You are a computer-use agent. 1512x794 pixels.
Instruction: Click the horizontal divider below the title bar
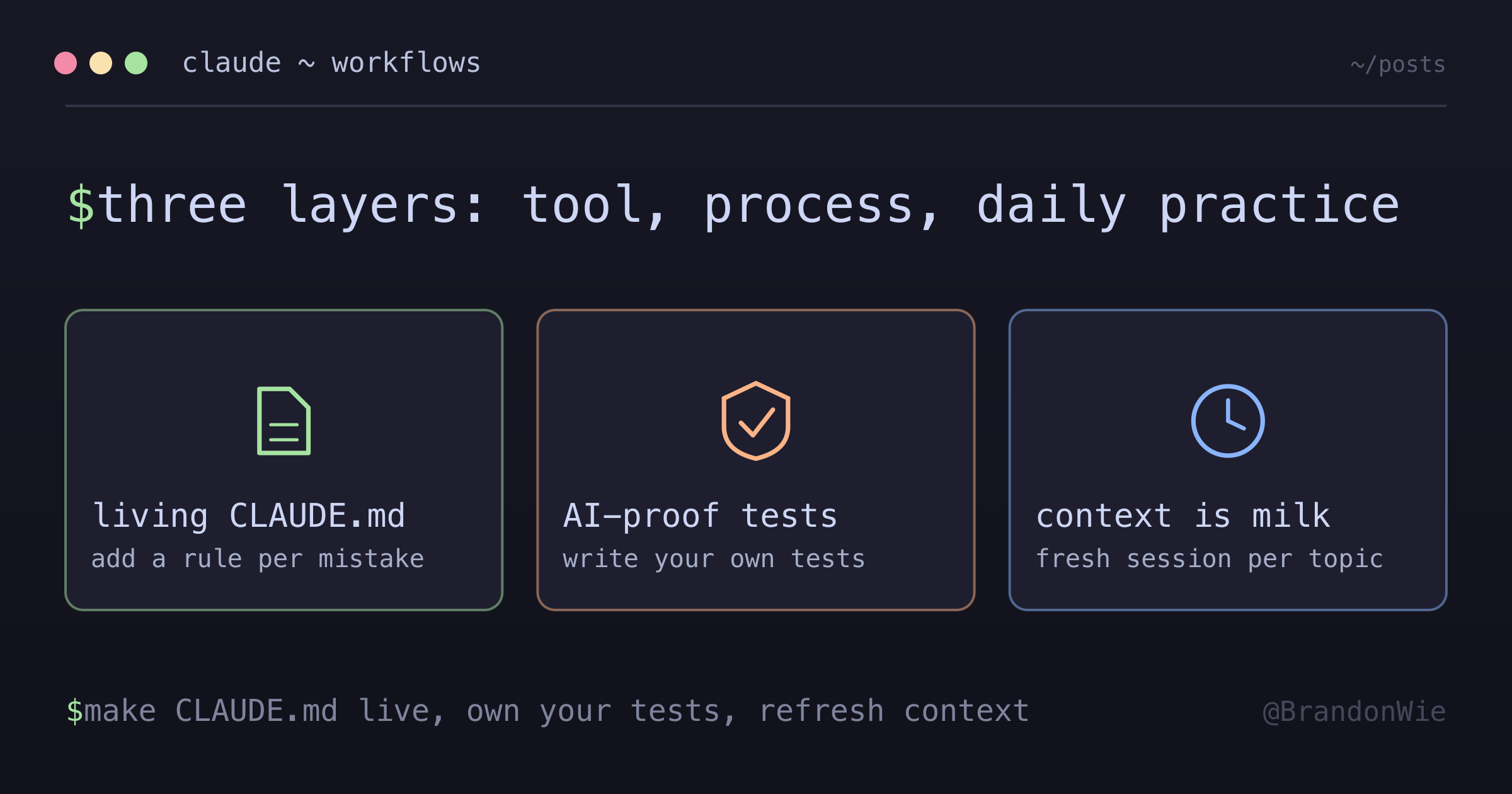pyautogui.click(x=756, y=106)
